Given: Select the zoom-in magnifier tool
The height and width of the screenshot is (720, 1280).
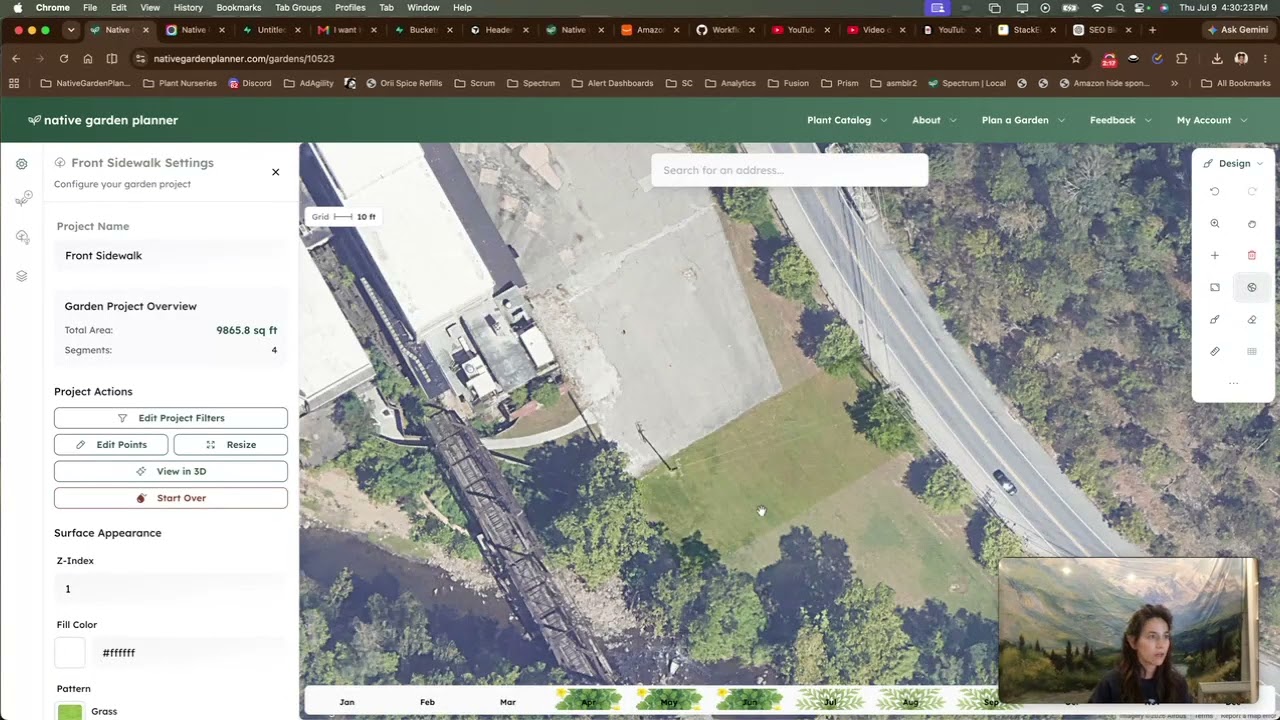Looking at the screenshot, I should 1215,224.
